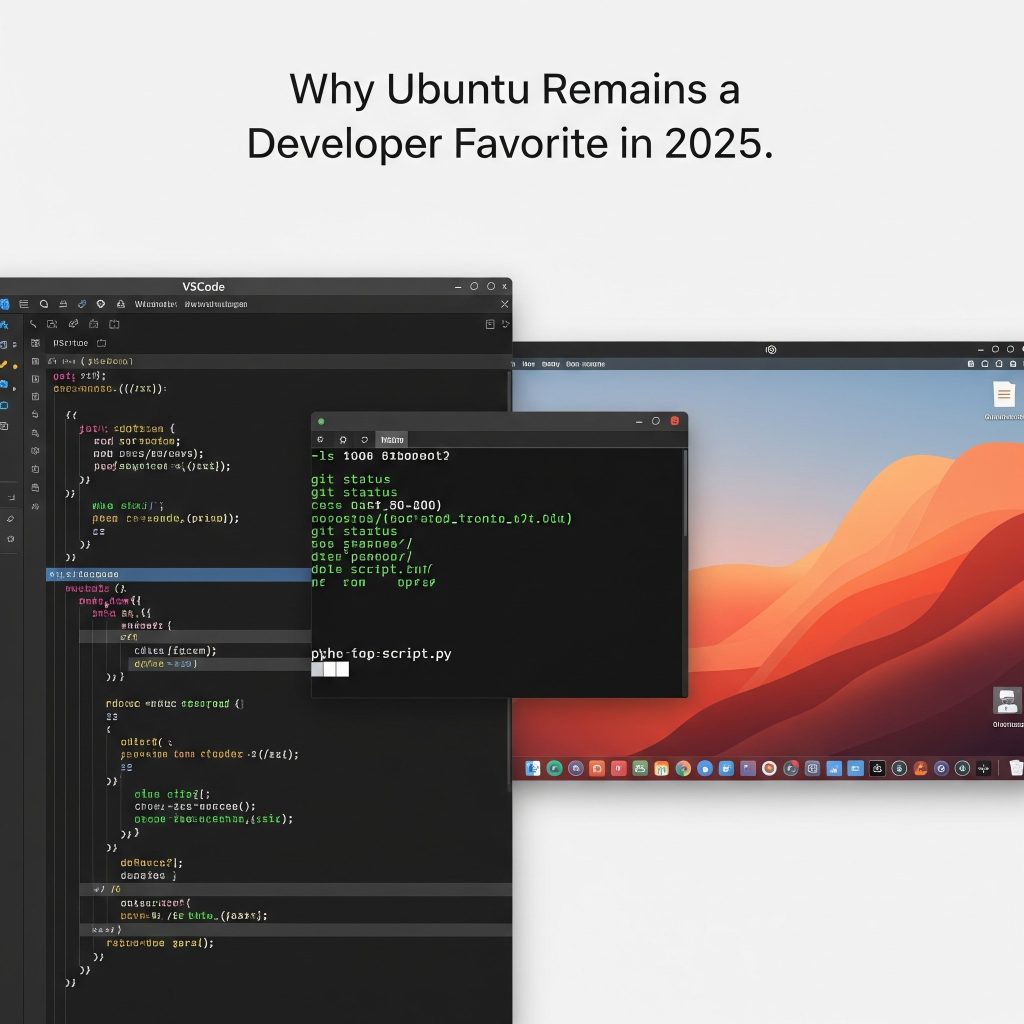1024x1024 pixels.
Task: Click the padlock icon in VSCode top toolbar
Action: point(121,304)
